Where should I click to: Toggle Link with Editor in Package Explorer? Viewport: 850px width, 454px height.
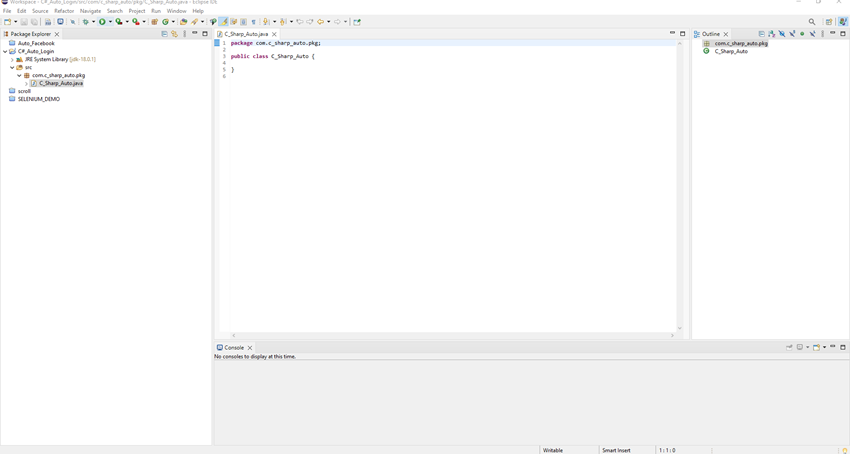click(x=174, y=34)
